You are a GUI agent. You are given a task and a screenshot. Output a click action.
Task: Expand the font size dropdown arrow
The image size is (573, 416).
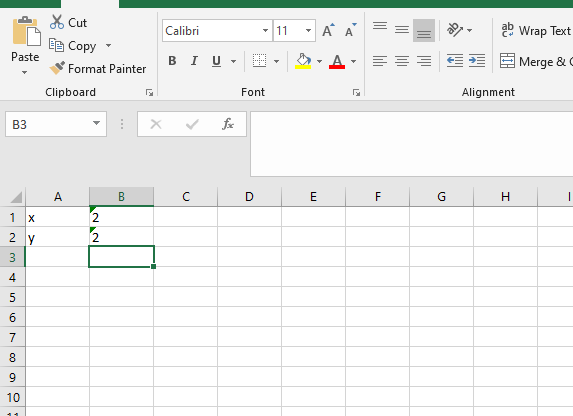[308, 30]
